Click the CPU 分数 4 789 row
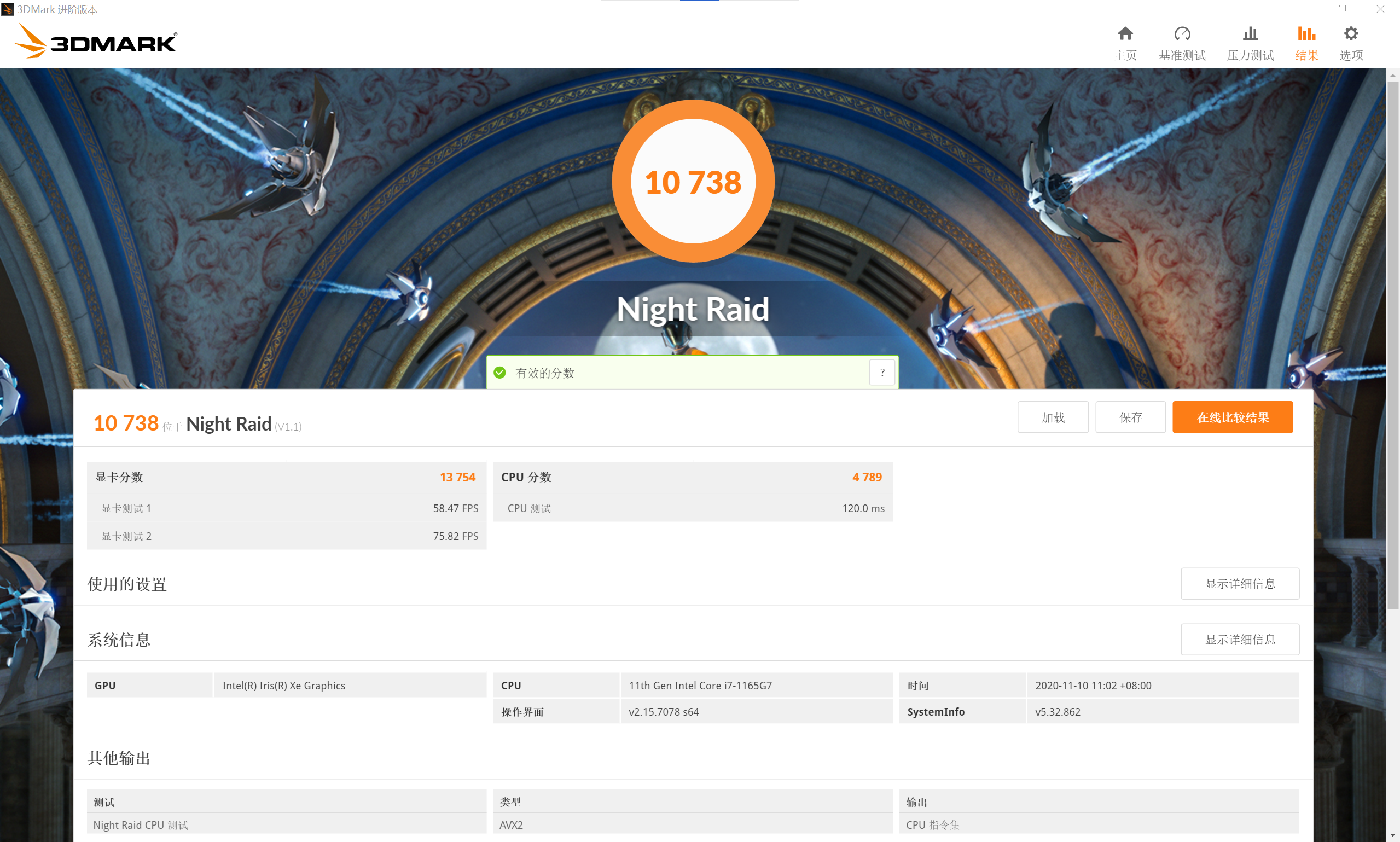 tap(693, 477)
